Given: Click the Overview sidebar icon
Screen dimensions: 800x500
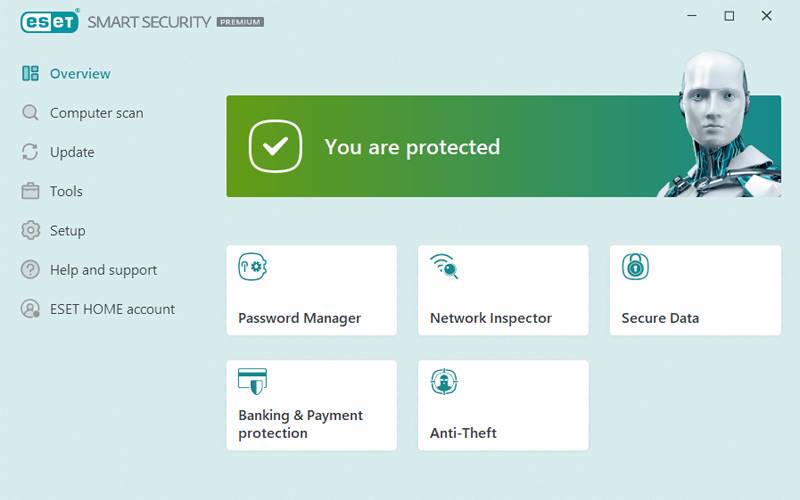Looking at the screenshot, I should coord(30,73).
